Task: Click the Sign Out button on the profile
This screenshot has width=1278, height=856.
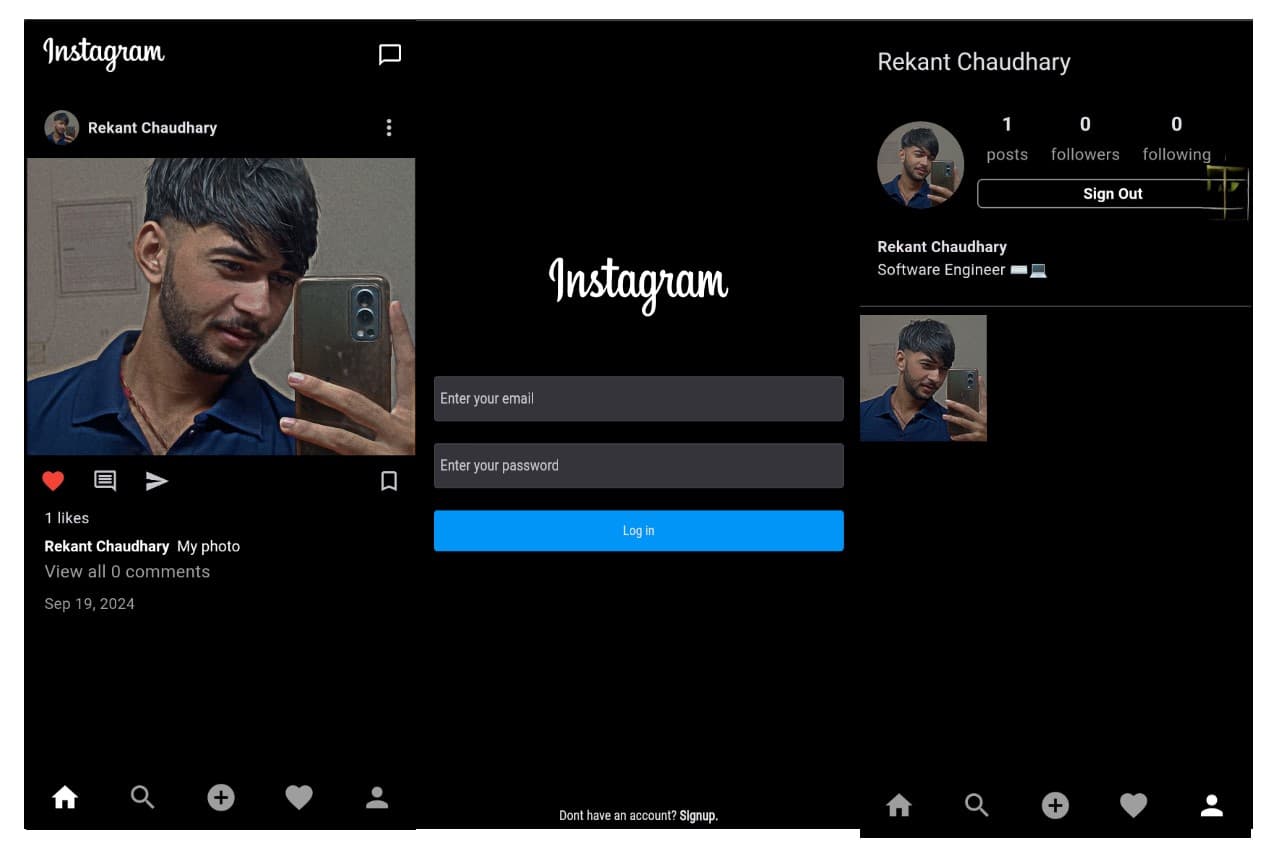Action: point(1112,193)
